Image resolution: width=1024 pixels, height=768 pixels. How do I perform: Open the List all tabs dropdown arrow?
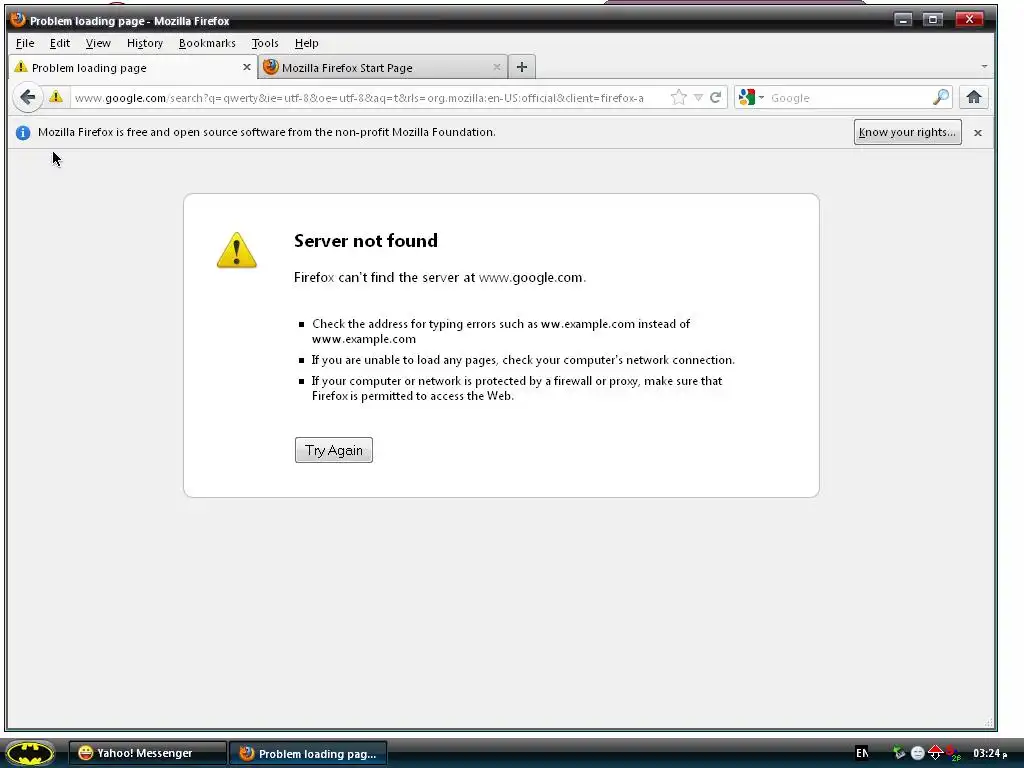pos(984,67)
